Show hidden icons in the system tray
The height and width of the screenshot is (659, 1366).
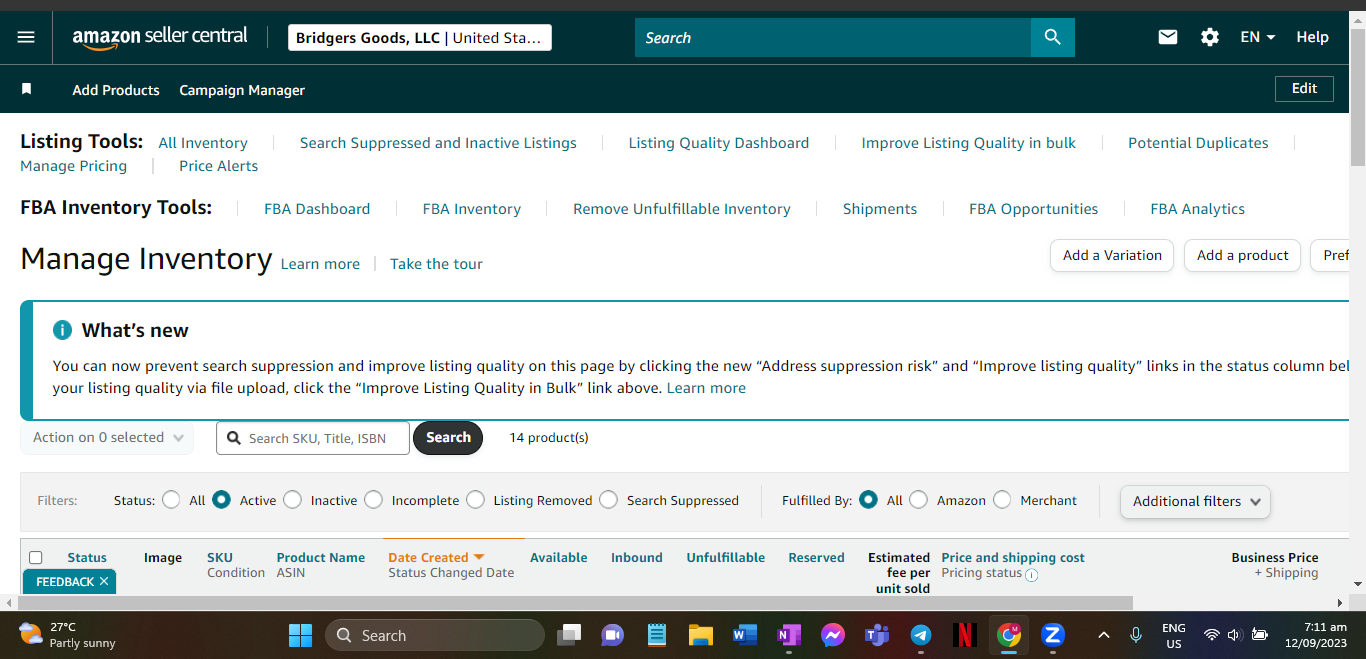(1103, 635)
